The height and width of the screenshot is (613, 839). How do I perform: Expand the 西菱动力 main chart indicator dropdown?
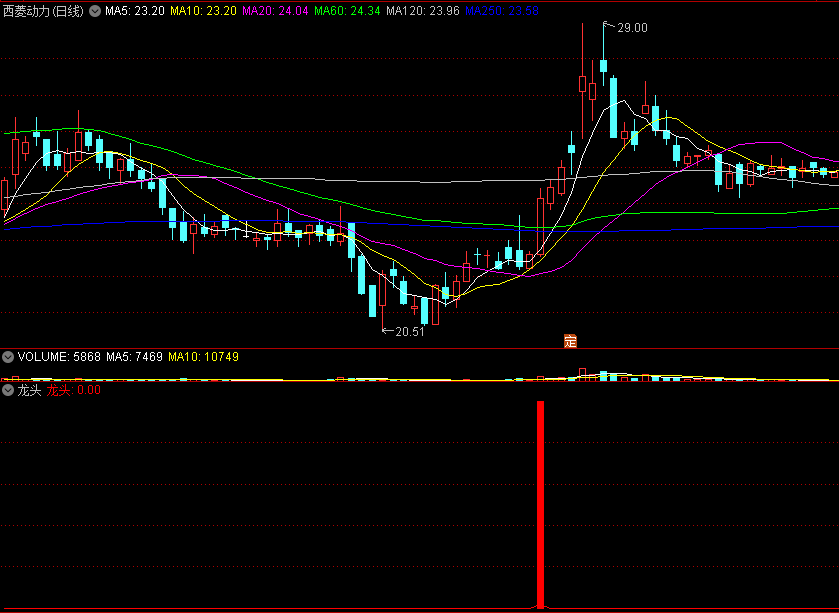pyautogui.click(x=95, y=11)
